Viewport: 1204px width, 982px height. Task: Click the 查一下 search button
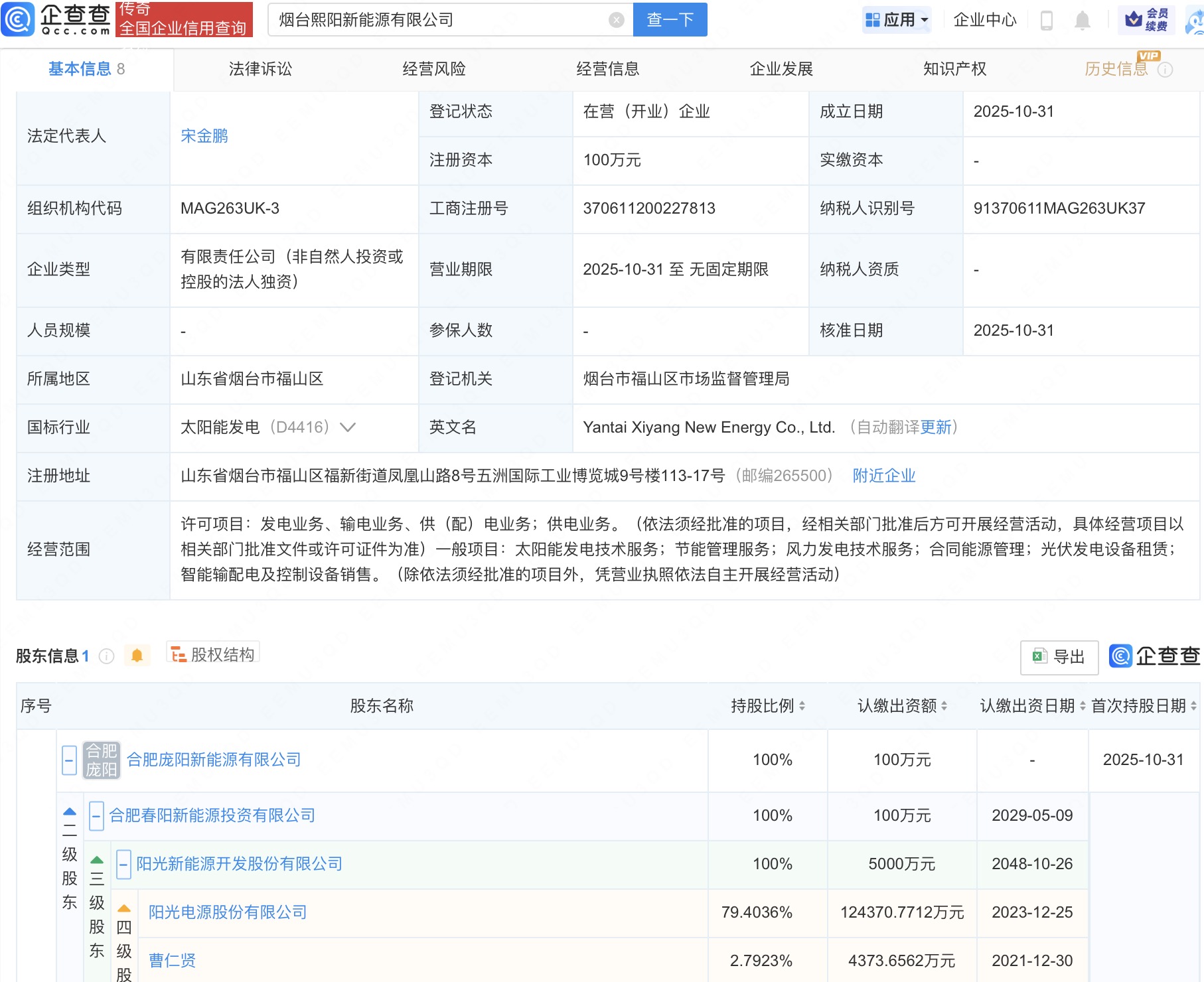[670, 19]
